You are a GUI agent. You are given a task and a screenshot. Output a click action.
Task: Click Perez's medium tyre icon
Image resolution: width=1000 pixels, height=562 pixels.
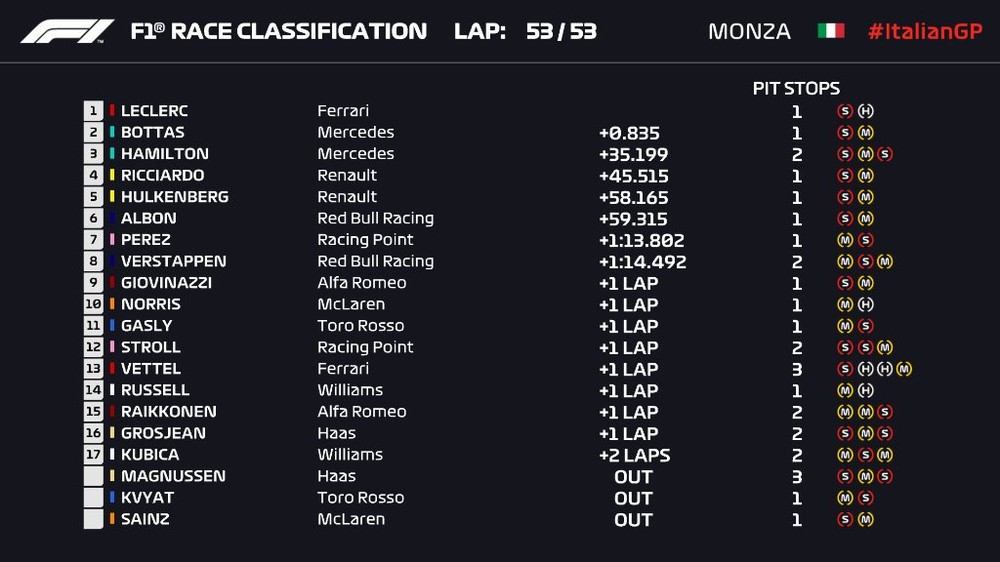tap(845, 240)
